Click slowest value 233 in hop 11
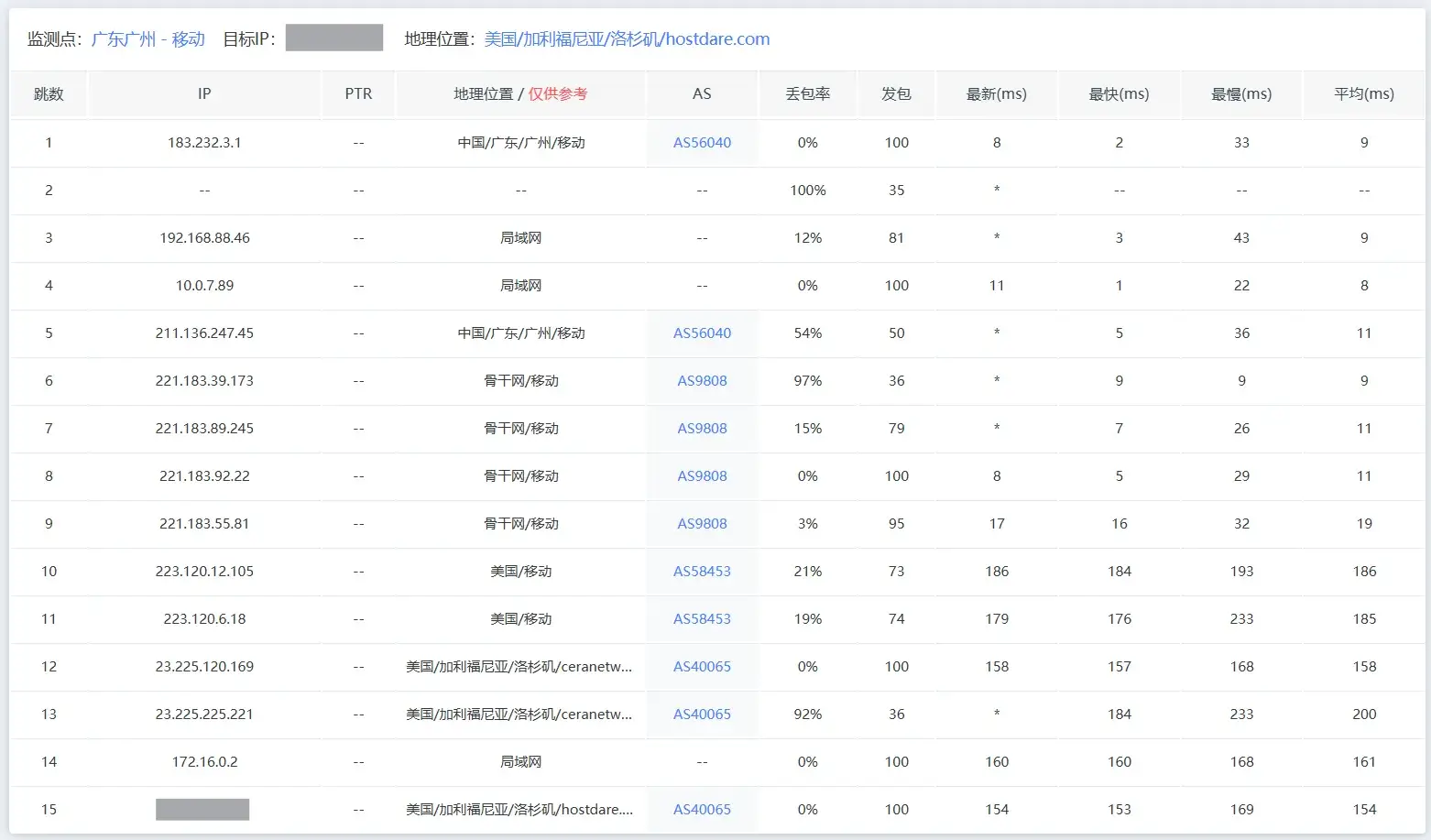This screenshot has width=1431, height=840. click(1241, 619)
